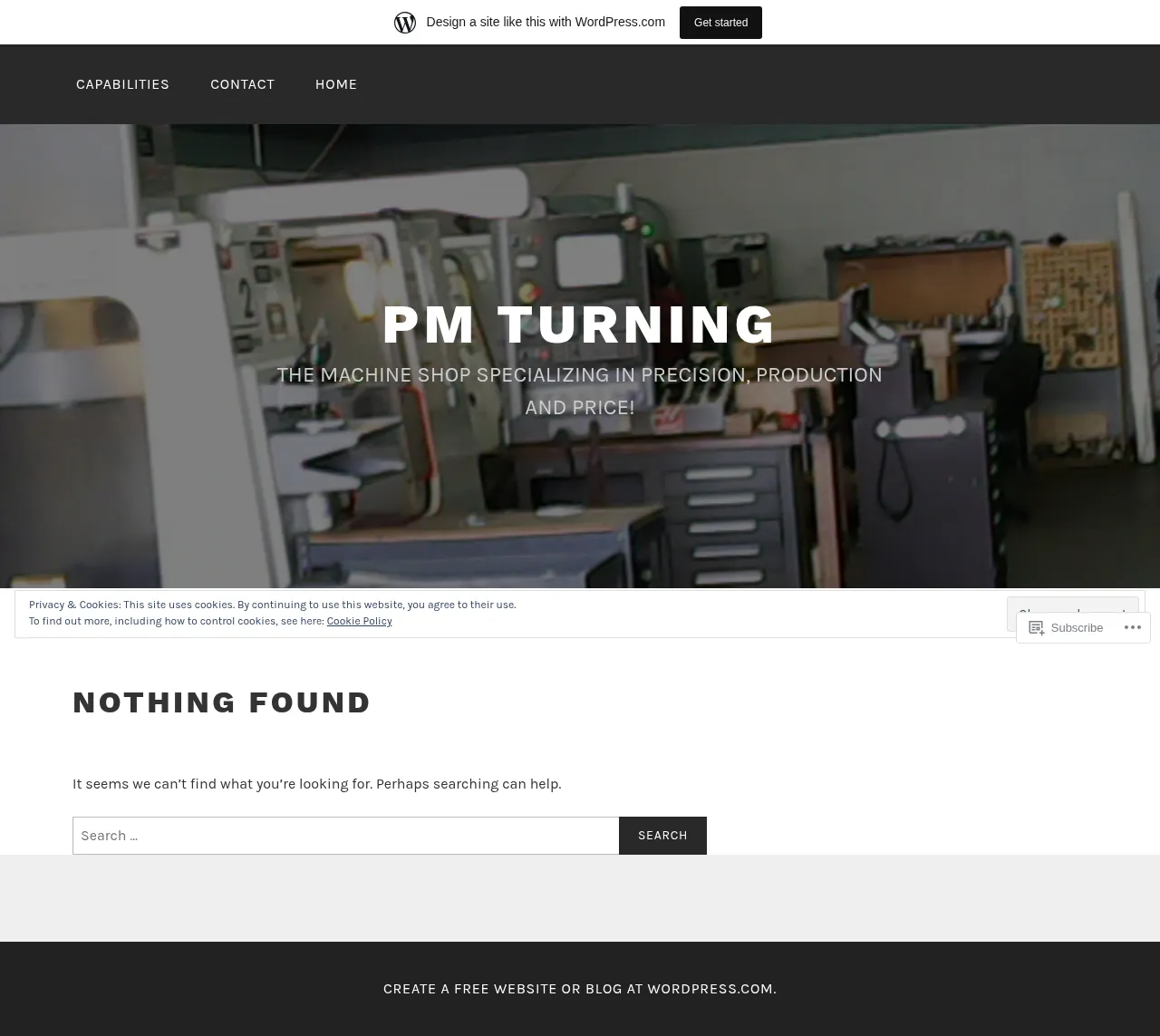This screenshot has width=1160, height=1036.
Task: Open the three-dots more options menu
Action: (1132, 627)
